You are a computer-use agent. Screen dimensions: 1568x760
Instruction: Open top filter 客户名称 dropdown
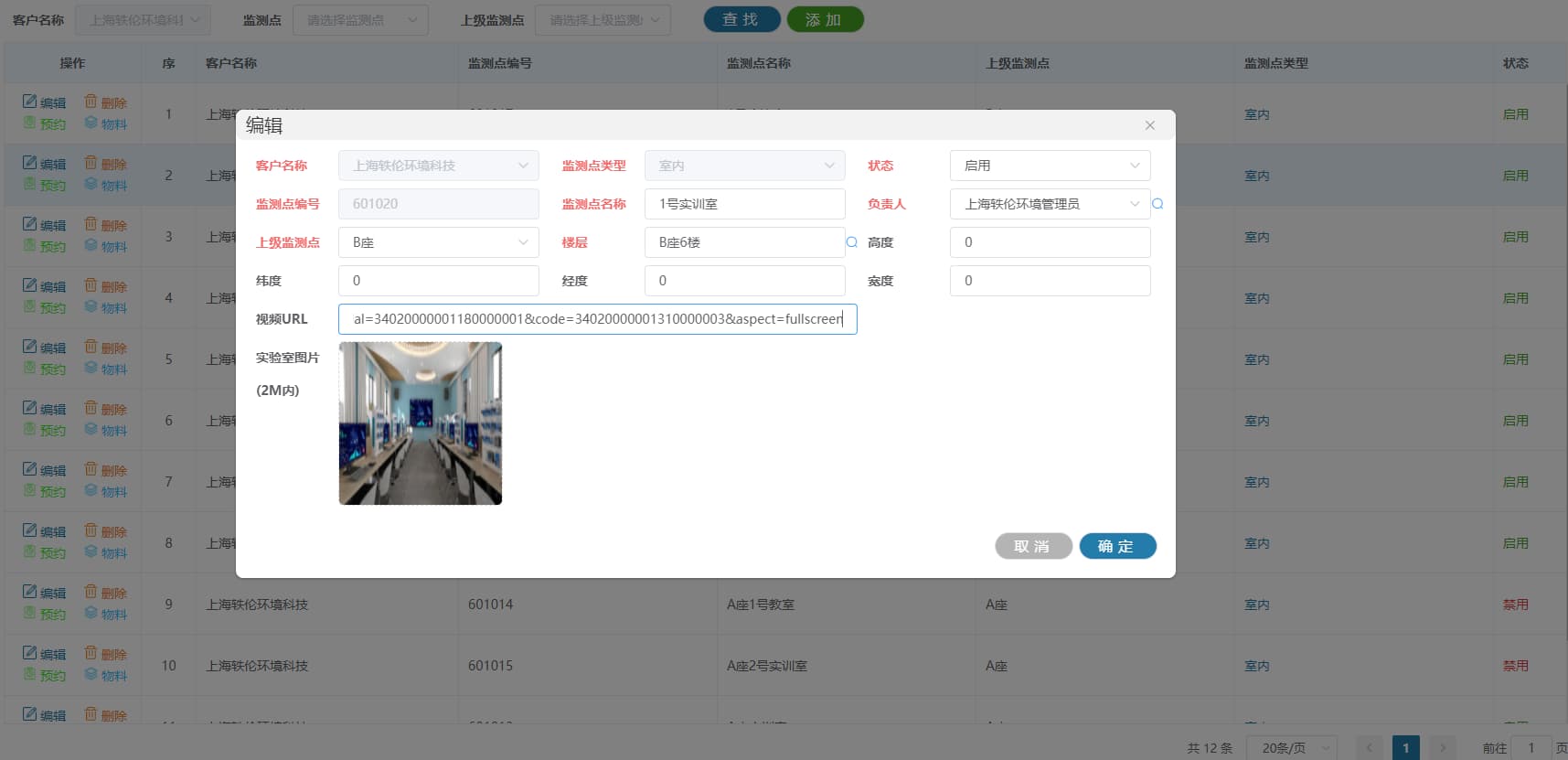click(143, 20)
